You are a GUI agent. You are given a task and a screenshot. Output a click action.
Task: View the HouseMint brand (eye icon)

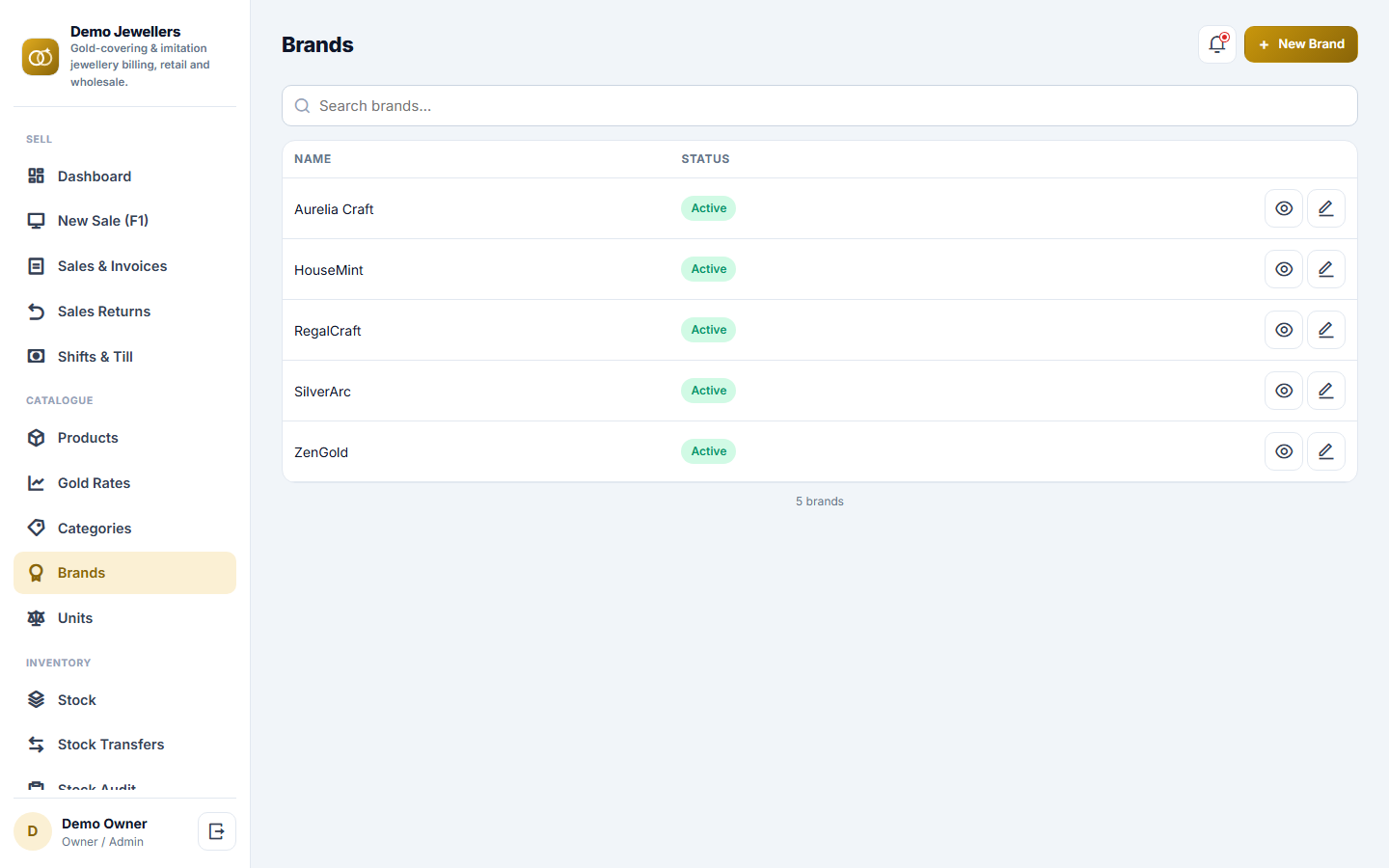pos(1284,269)
